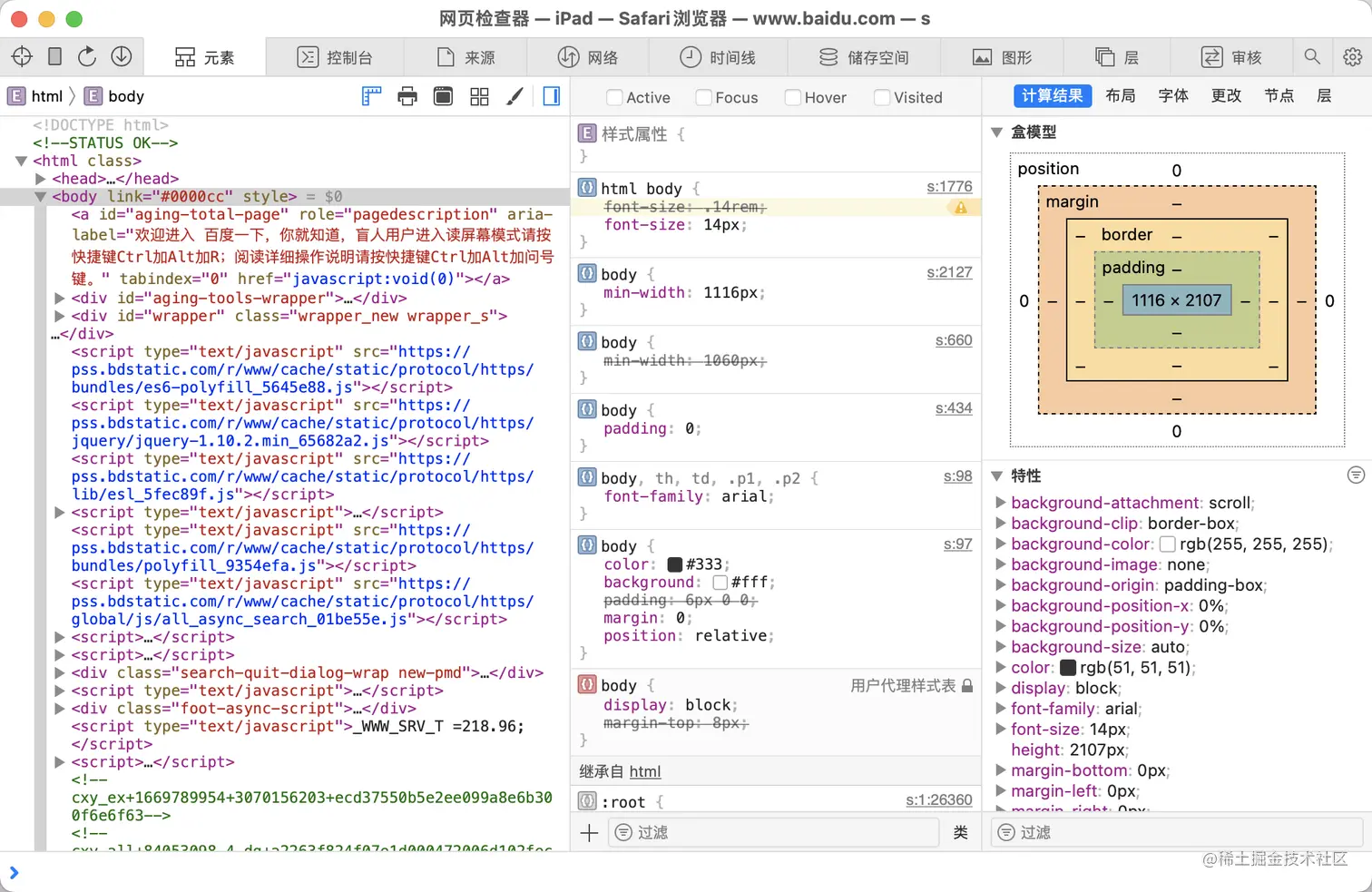Check the Visited pseudo-class checkbox
1372x892 pixels.
point(881,97)
